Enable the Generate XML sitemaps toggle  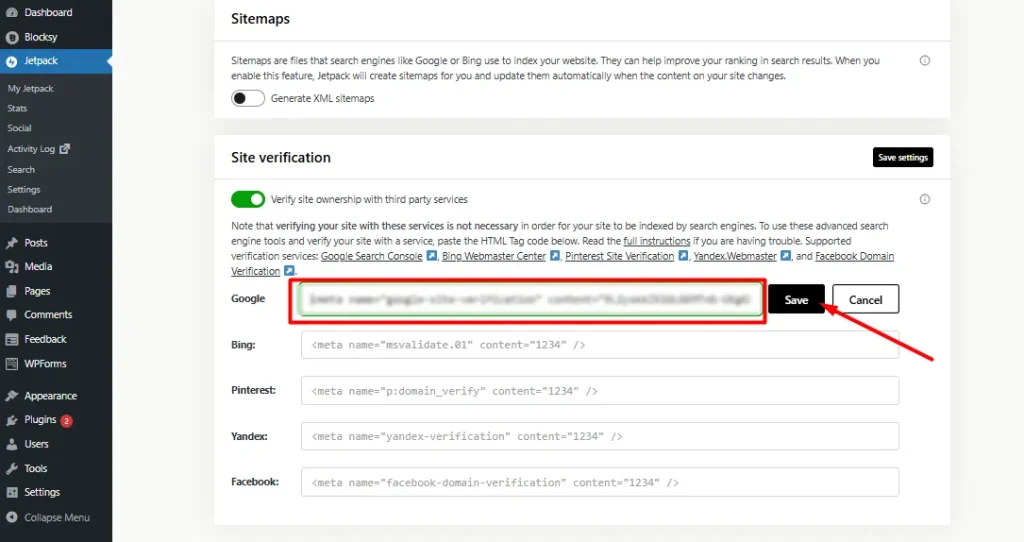pyautogui.click(x=248, y=99)
